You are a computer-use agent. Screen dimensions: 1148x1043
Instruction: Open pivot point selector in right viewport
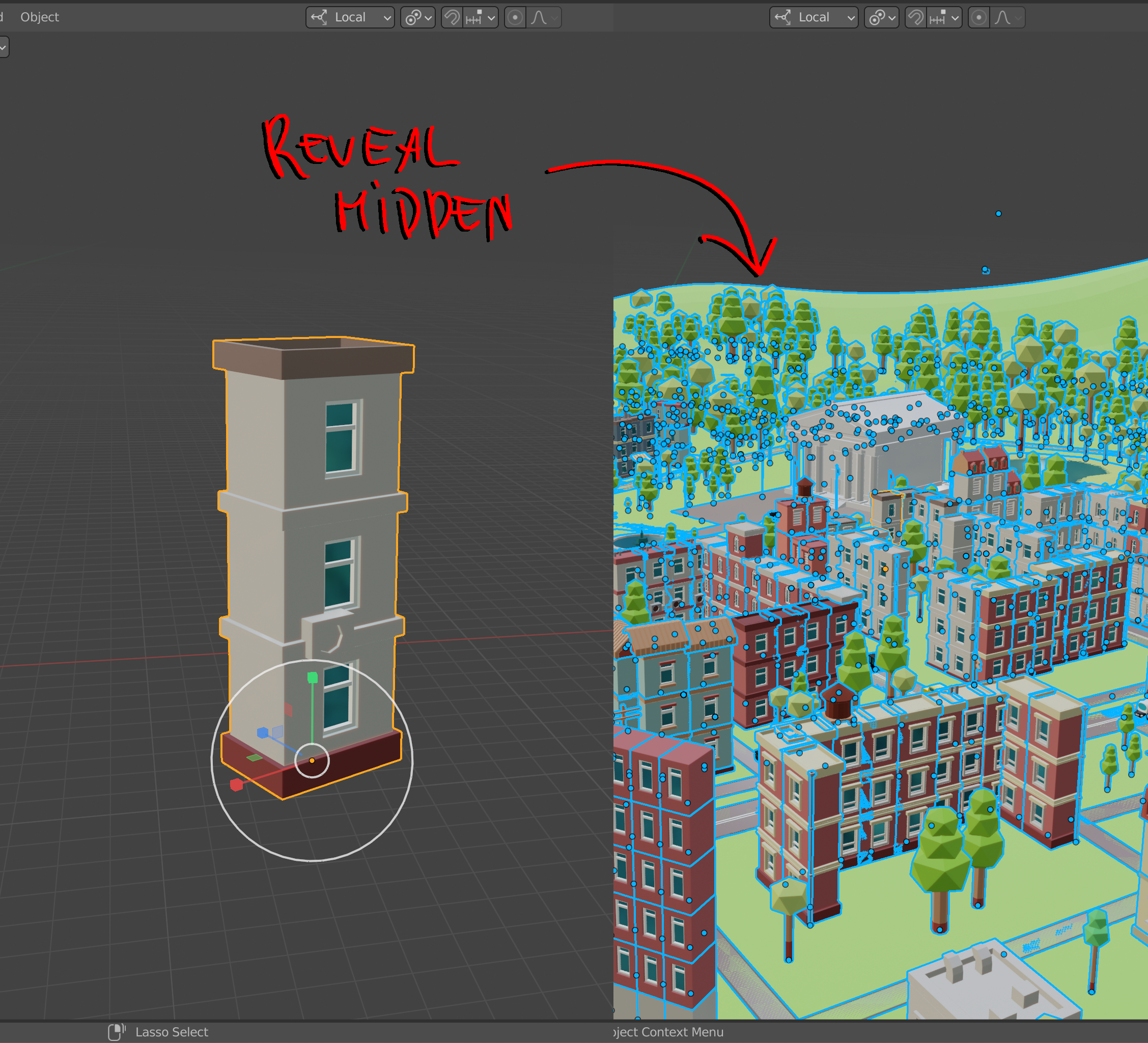point(882,17)
